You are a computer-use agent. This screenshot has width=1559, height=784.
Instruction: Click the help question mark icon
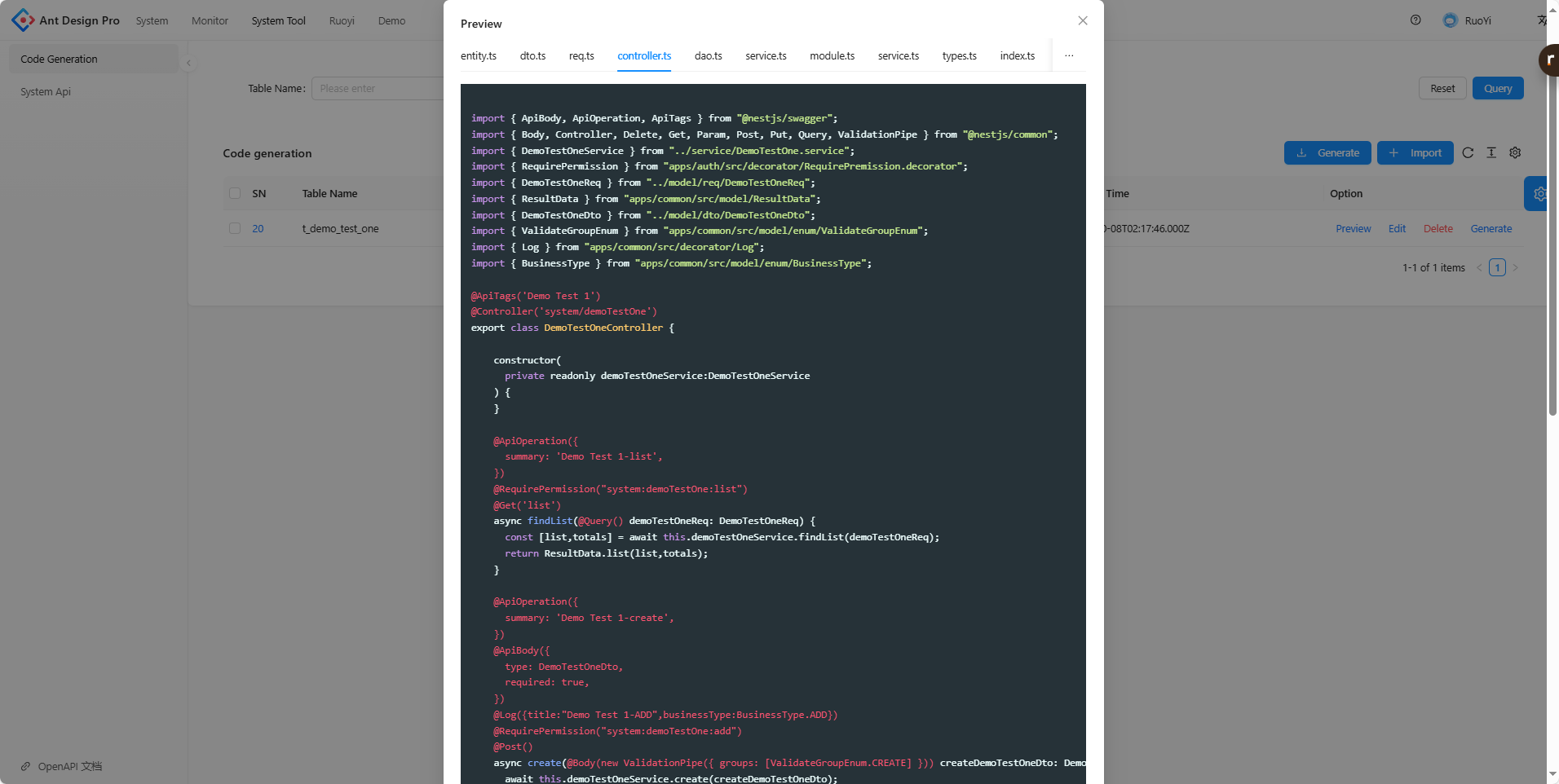(x=1415, y=20)
